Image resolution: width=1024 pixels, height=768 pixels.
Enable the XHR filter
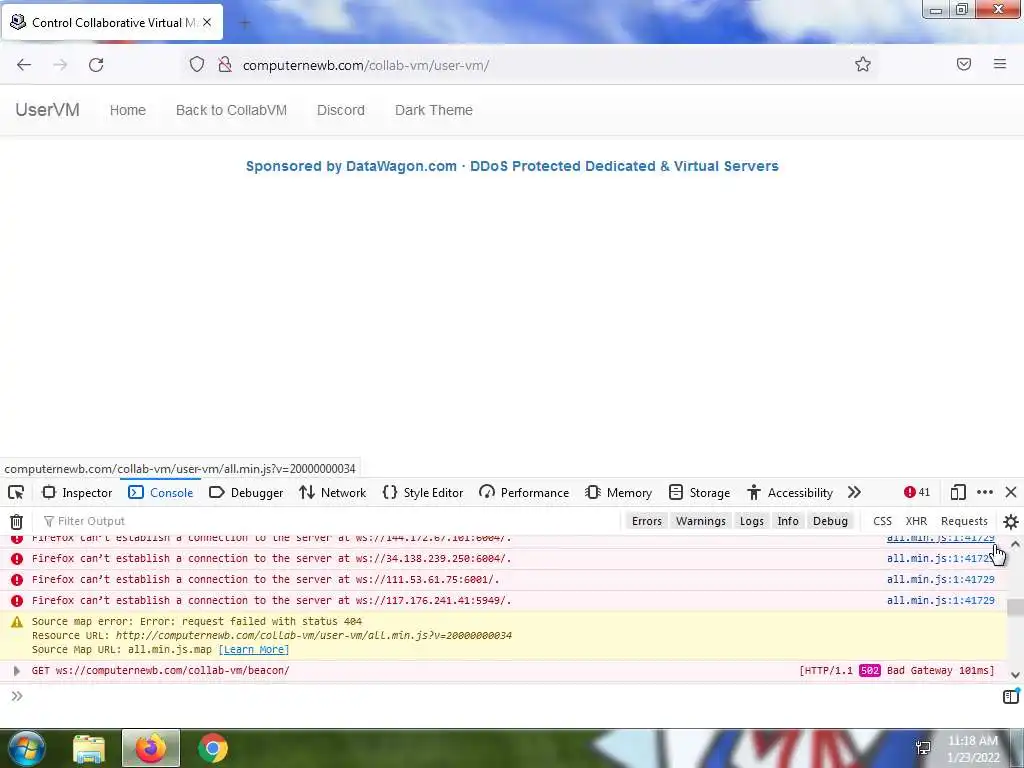point(916,521)
